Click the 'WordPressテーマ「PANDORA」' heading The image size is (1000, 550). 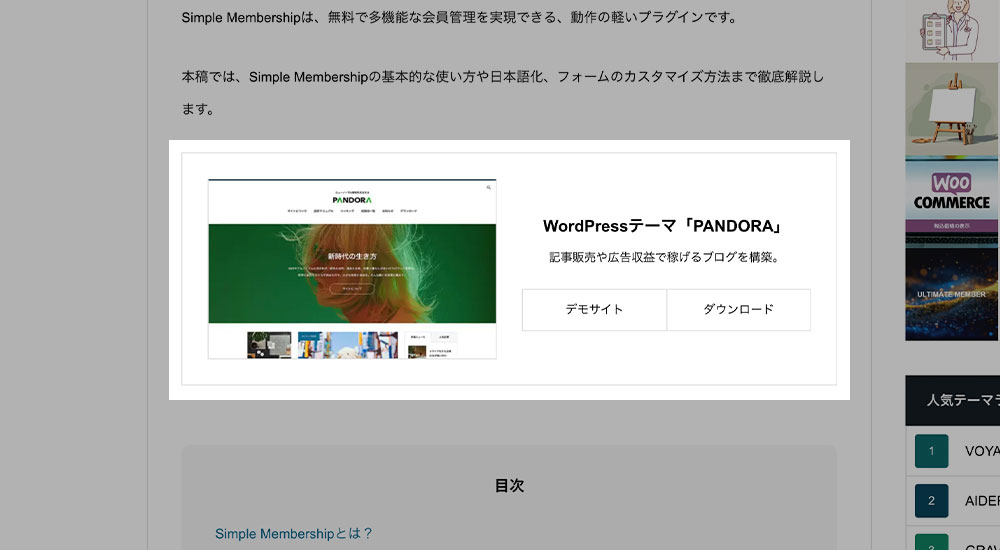coord(663,226)
